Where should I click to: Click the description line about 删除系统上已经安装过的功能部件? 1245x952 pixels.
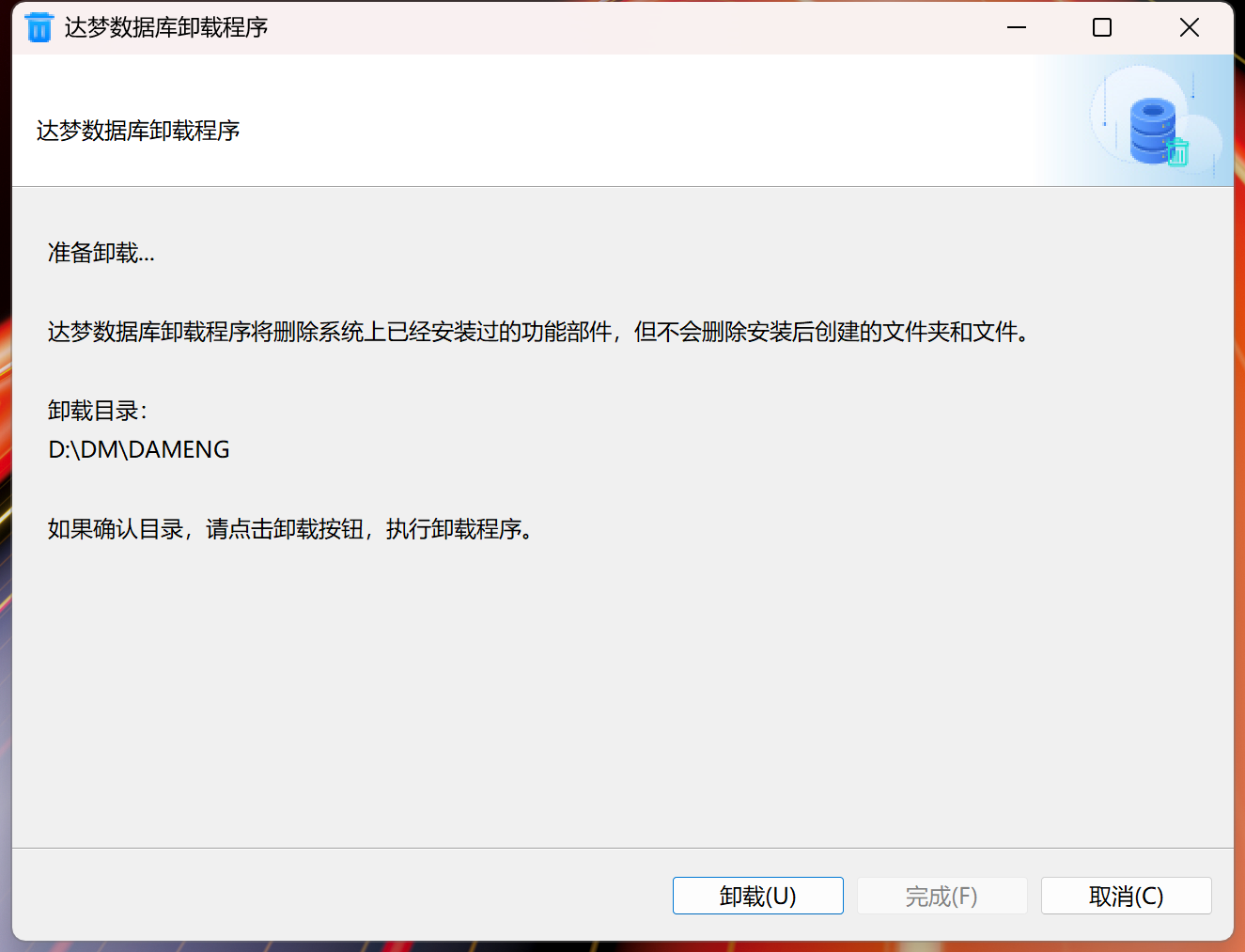[539, 332]
